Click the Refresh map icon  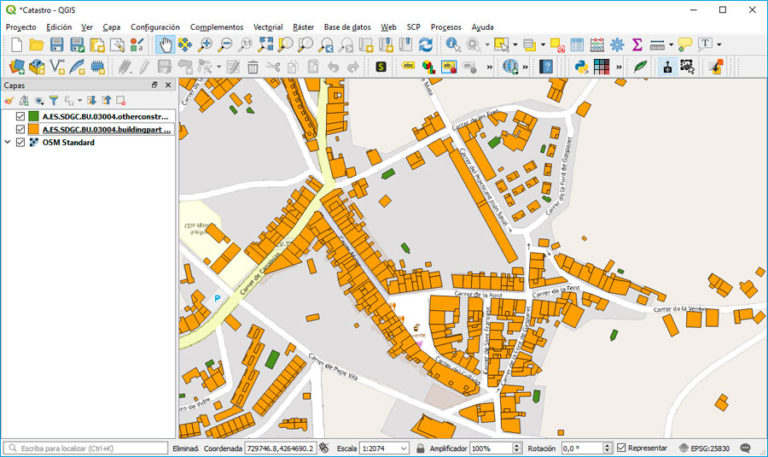point(426,45)
